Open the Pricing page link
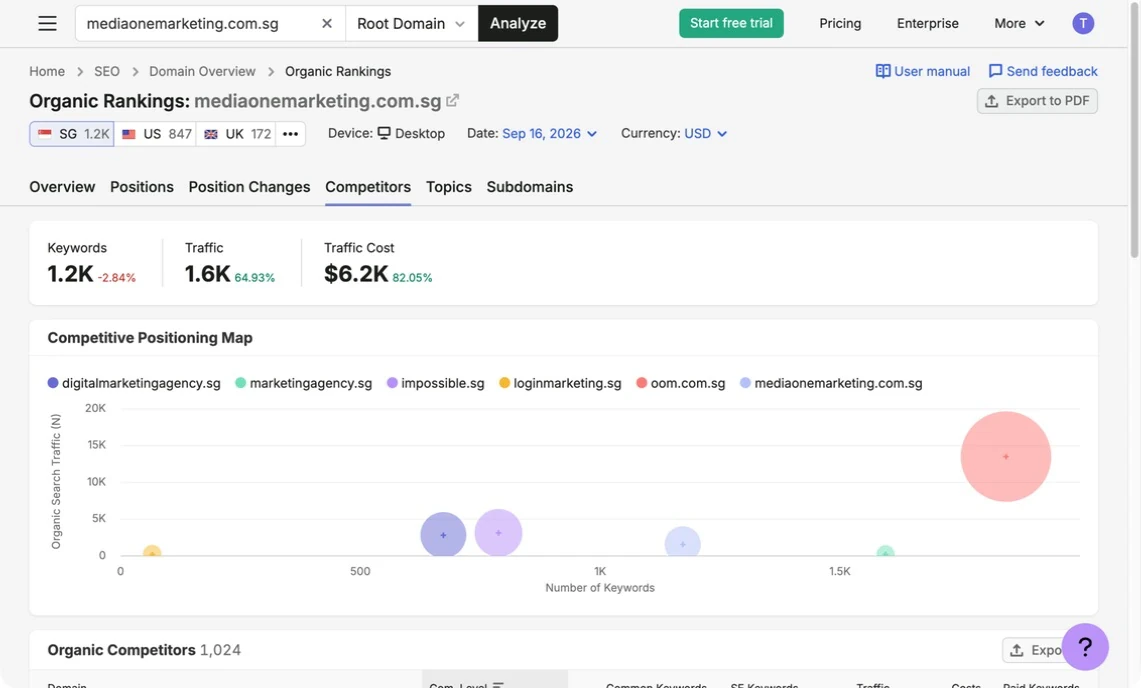The height and width of the screenshot is (688, 1141). [x=840, y=23]
